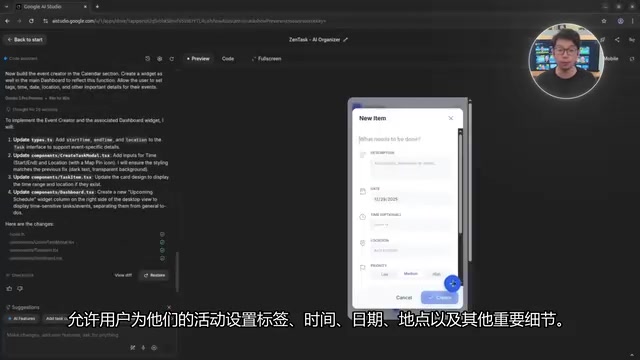The image size is (640, 360).
Task: Give thumbs down to response
Action: [x=20, y=289]
